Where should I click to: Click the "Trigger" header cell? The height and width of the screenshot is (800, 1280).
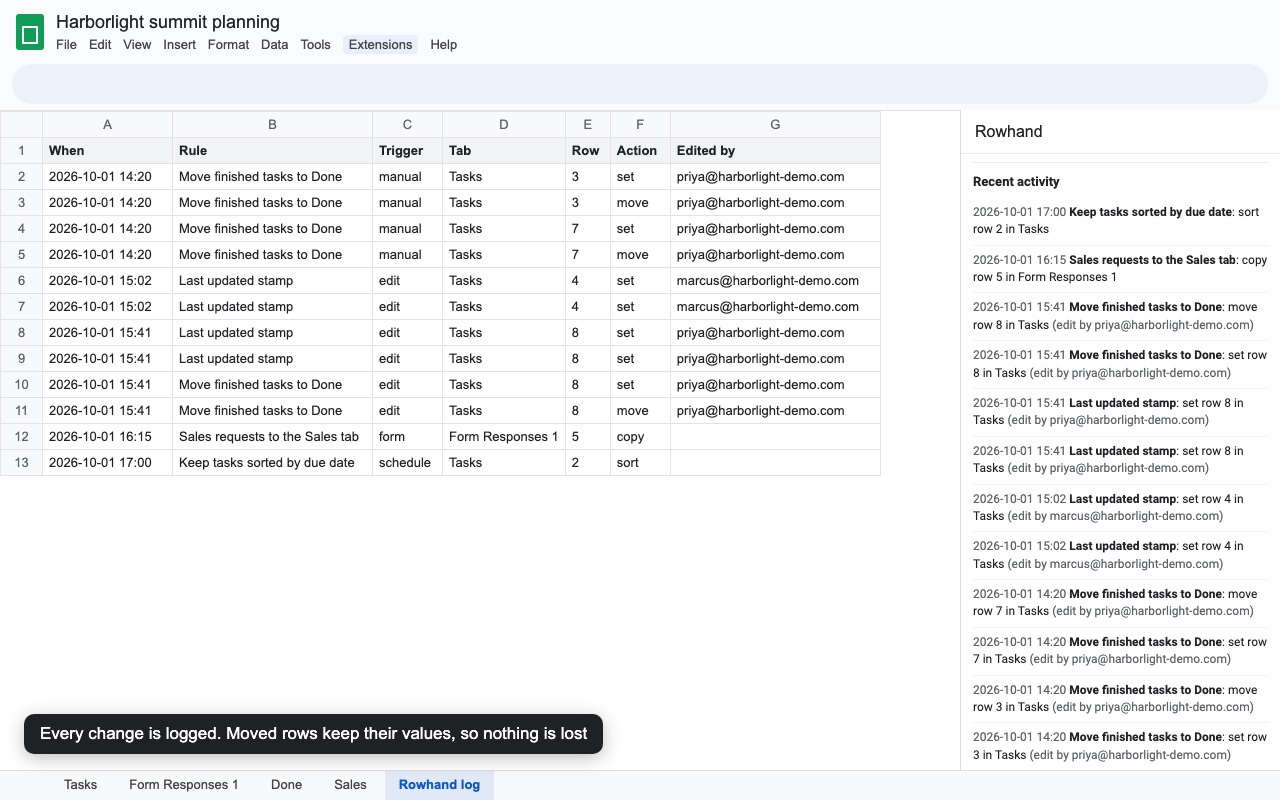point(407,151)
